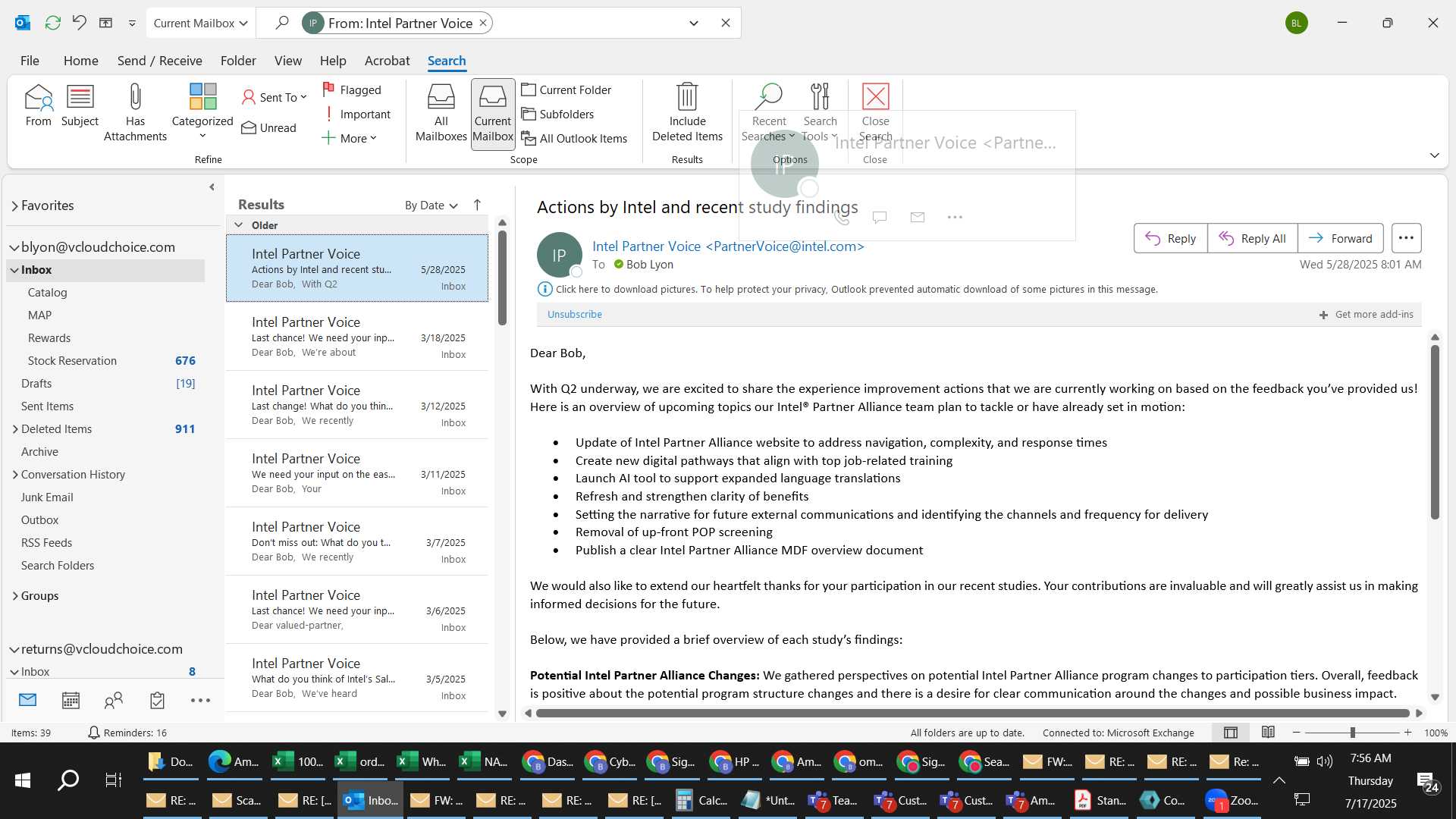Screen dimensions: 1456x819
Task: Expand Conversation History folder
Action: click(x=15, y=475)
